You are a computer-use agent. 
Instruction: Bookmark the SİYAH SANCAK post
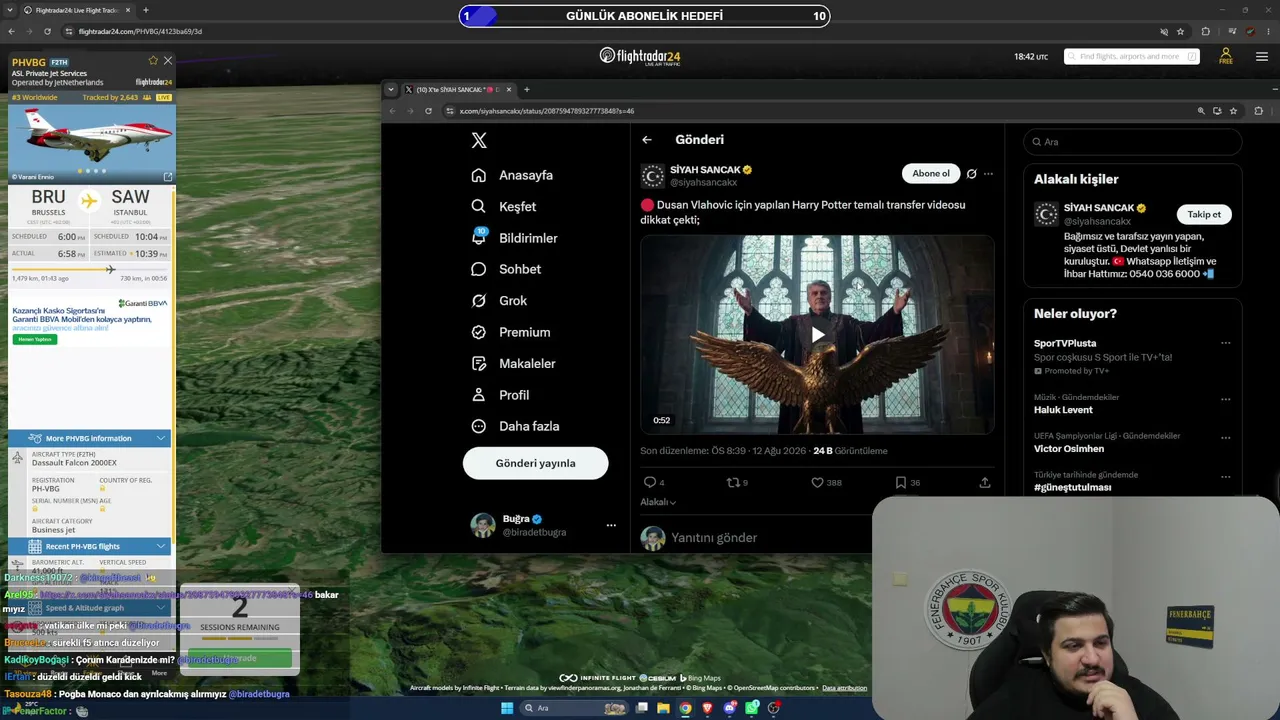(901, 482)
